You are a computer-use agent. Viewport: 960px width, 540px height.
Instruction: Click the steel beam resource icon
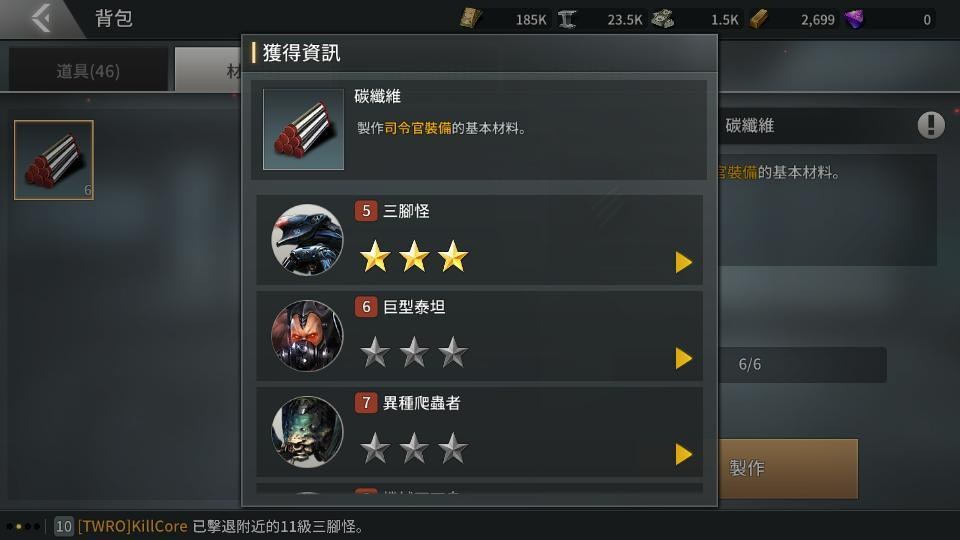point(567,19)
